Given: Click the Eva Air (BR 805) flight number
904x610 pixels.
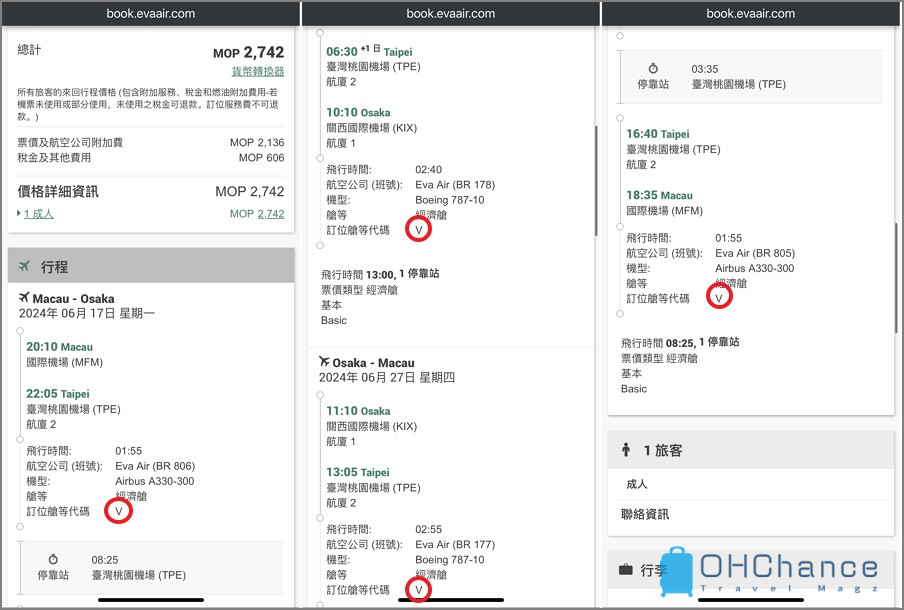Looking at the screenshot, I should click(755, 253).
